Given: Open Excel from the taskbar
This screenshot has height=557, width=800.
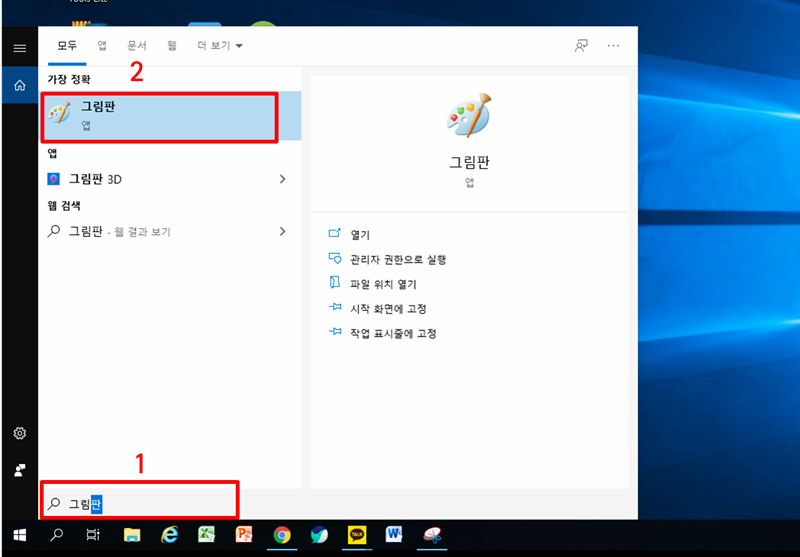Looking at the screenshot, I should point(207,535).
